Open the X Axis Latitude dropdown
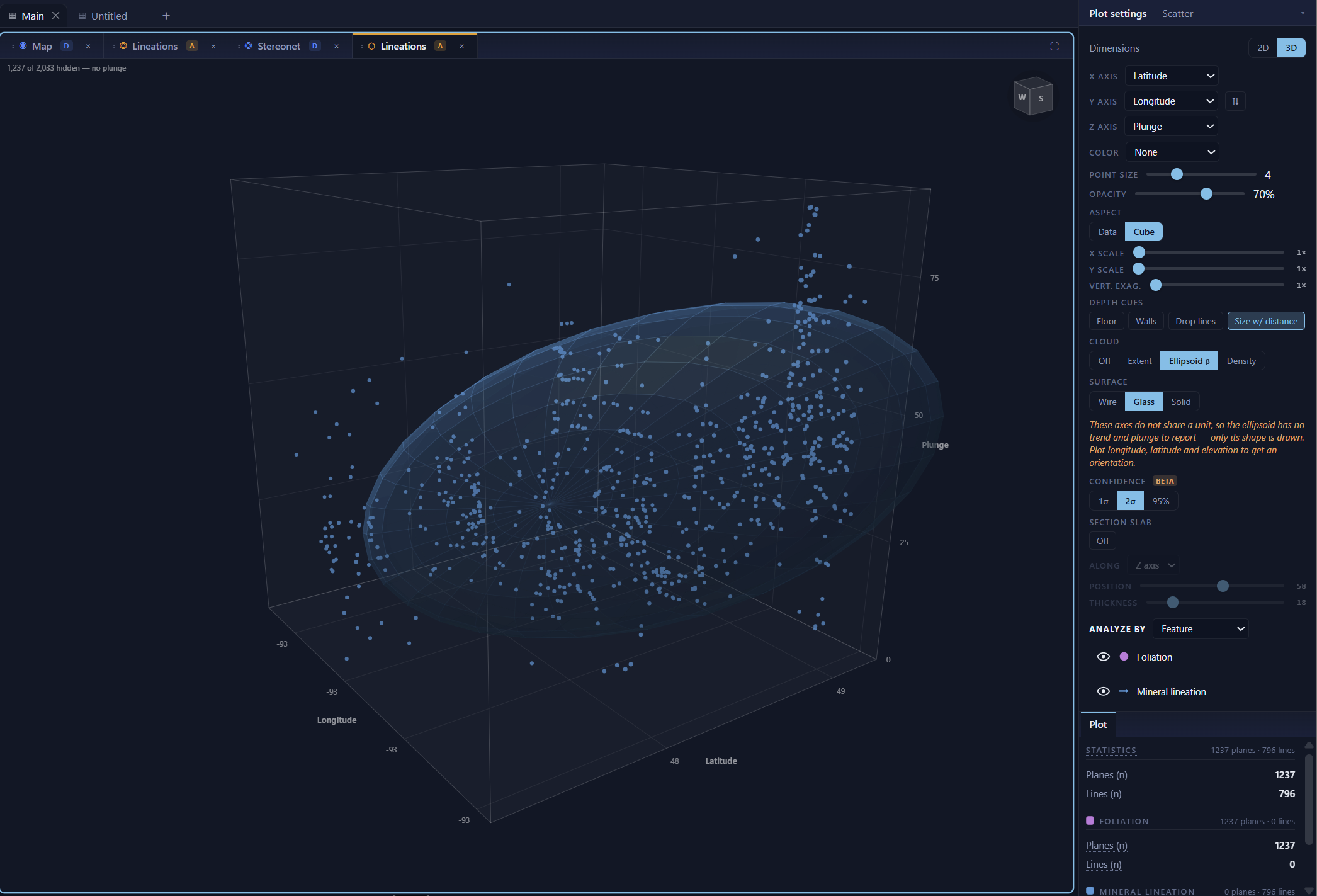 tap(1172, 76)
